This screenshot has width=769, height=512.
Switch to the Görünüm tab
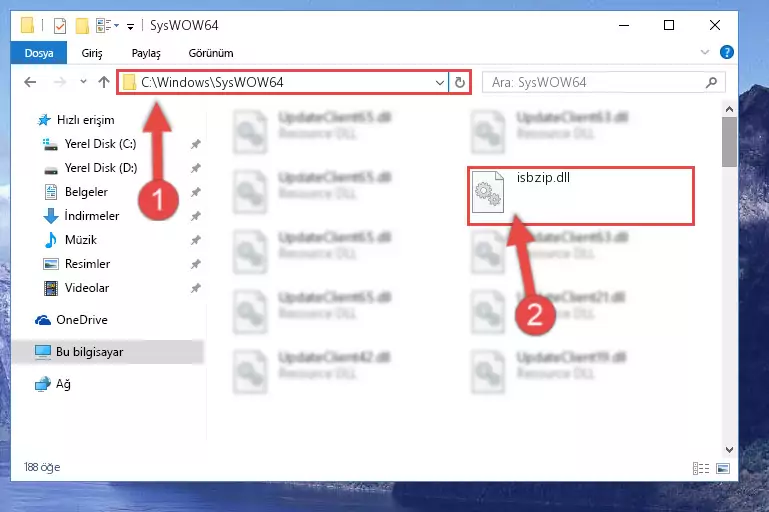tap(211, 53)
